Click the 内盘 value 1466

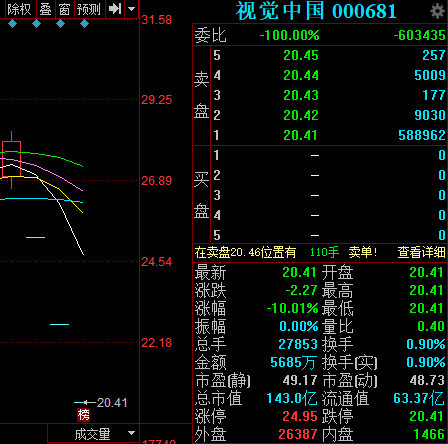click(x=429, y=434)
